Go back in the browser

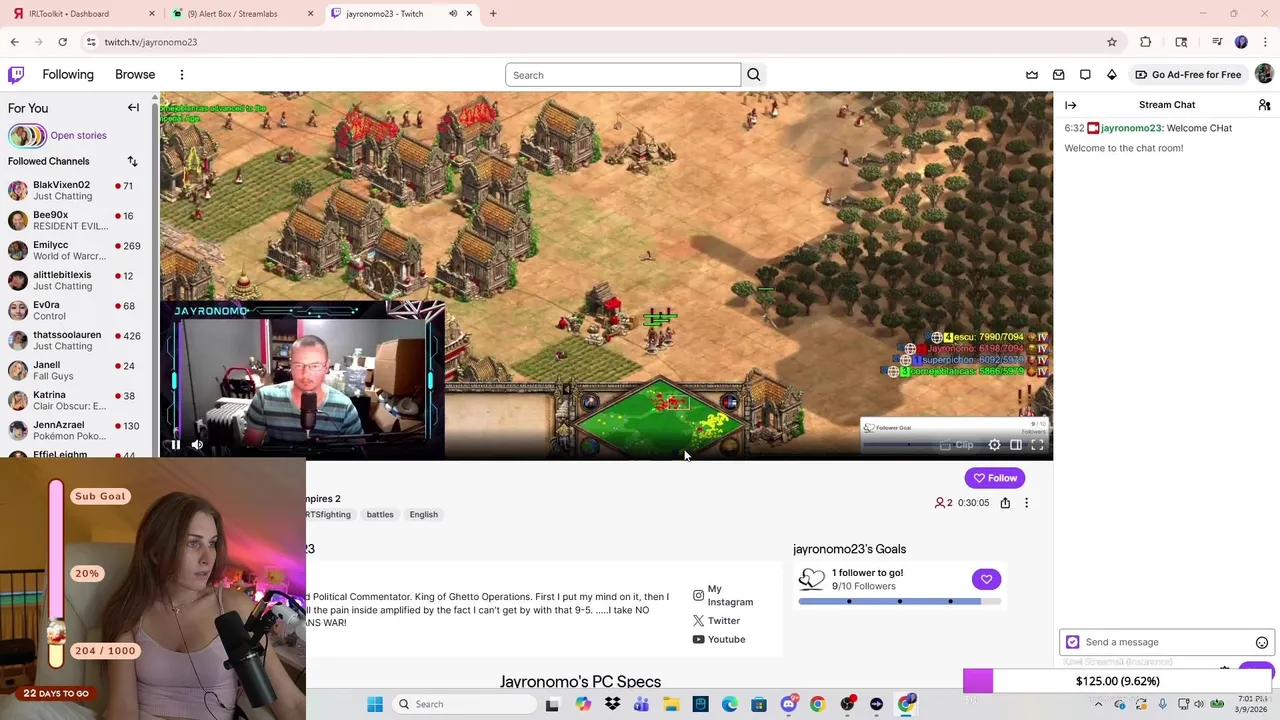14,42
